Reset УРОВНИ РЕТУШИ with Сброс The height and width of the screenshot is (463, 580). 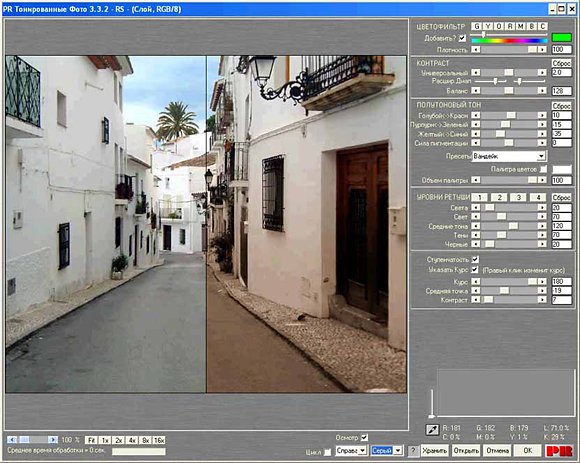point(562,197)
